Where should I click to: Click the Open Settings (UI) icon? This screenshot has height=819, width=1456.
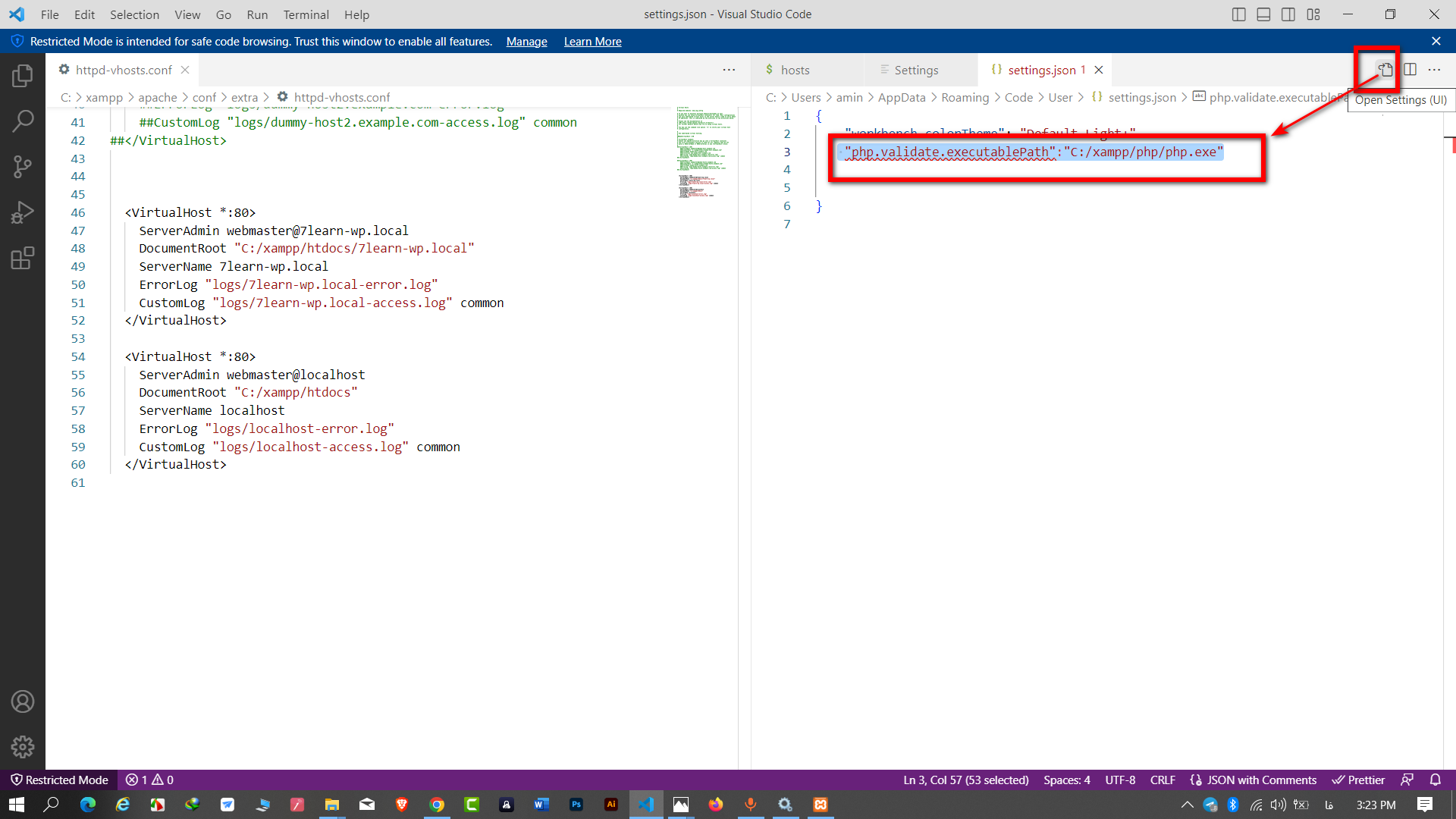tap(1385, 70)
